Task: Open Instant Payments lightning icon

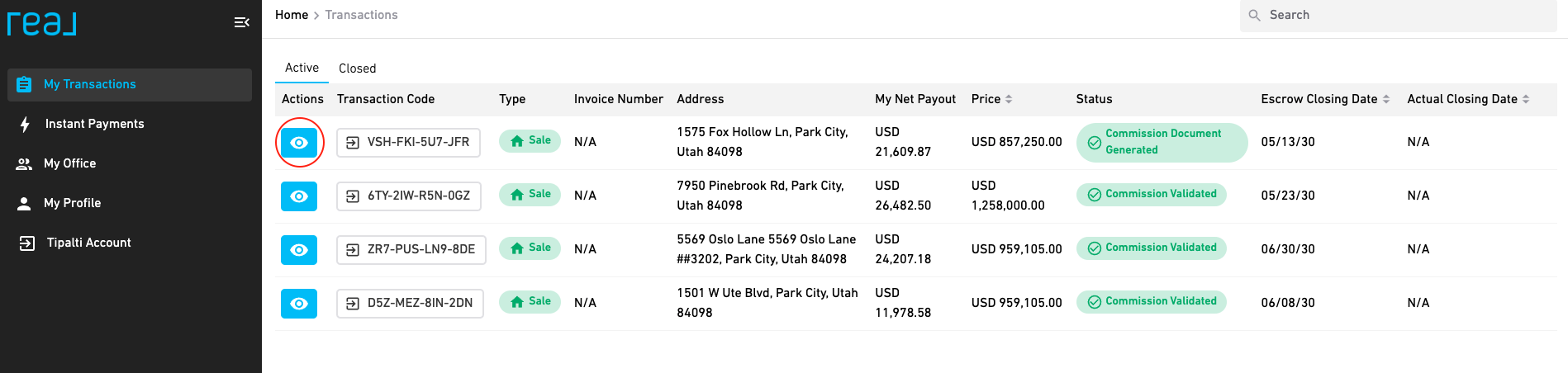Action: point(26,124)
